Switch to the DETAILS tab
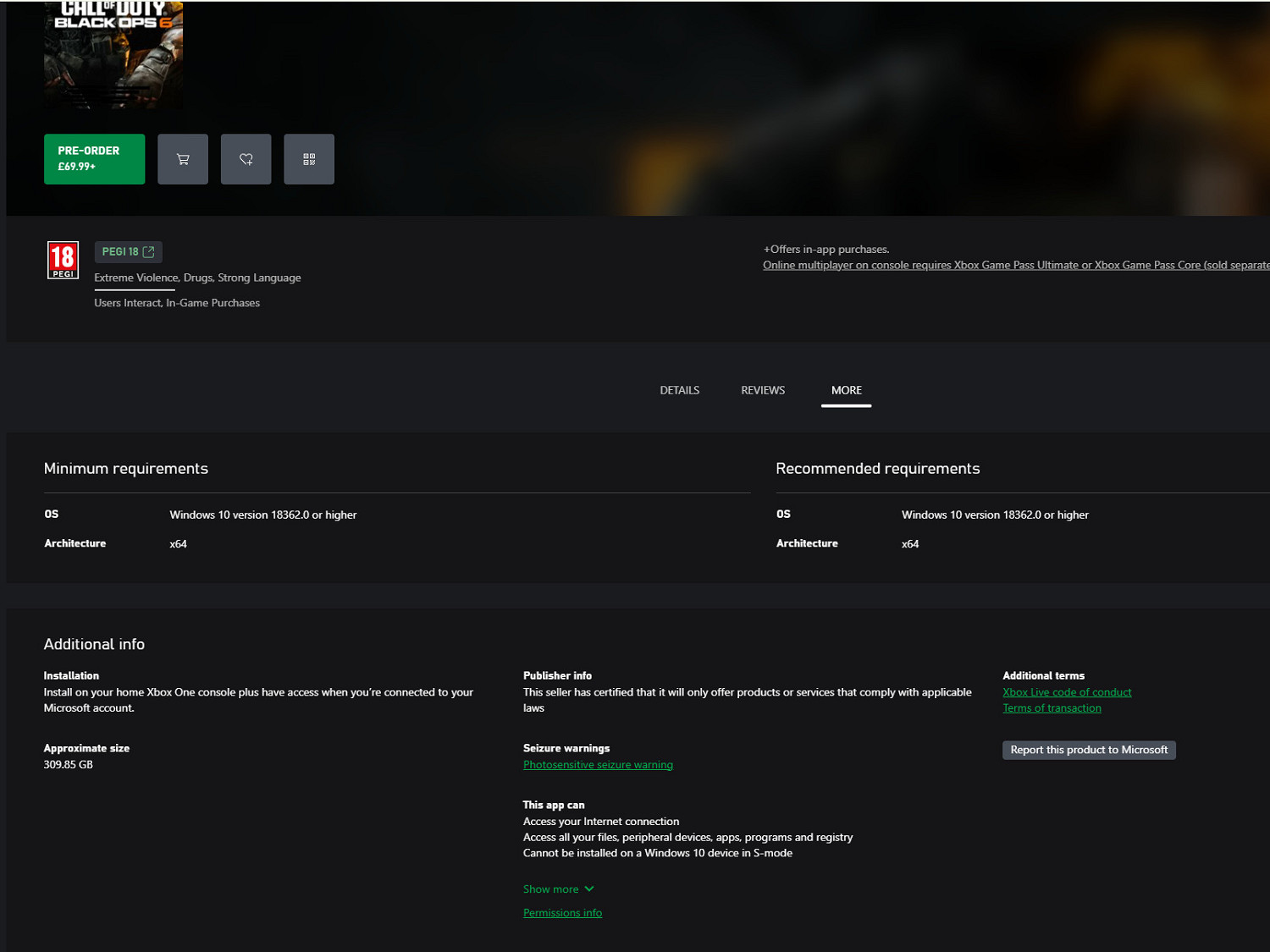Image resolution: width=1270 pixels, height=952 pixels. point(679,390)
